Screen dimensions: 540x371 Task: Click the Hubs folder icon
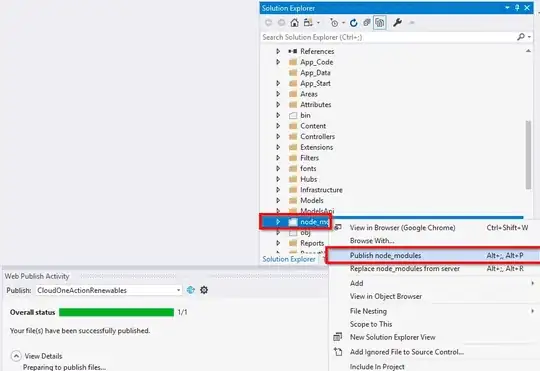293,179
